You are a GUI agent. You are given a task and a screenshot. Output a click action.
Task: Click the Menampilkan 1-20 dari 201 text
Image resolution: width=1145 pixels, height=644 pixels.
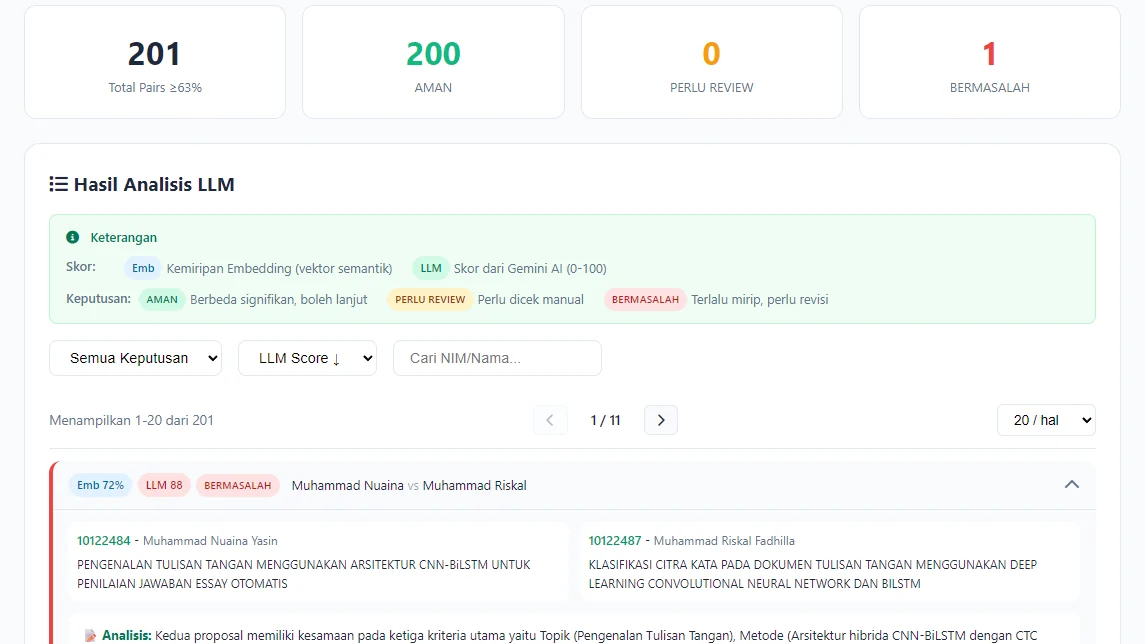point(131,421)
